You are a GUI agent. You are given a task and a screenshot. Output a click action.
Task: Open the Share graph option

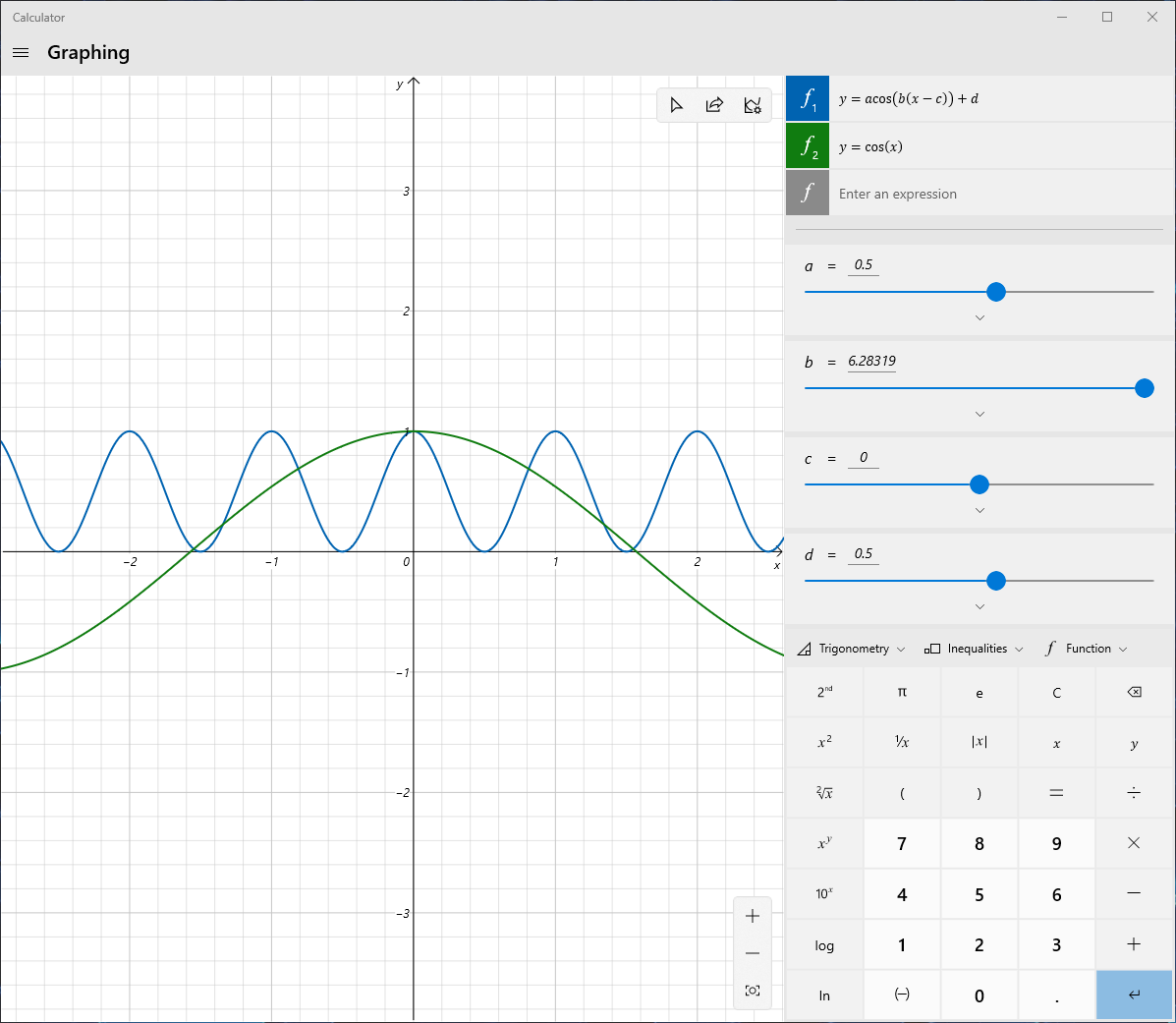[714, 105]
